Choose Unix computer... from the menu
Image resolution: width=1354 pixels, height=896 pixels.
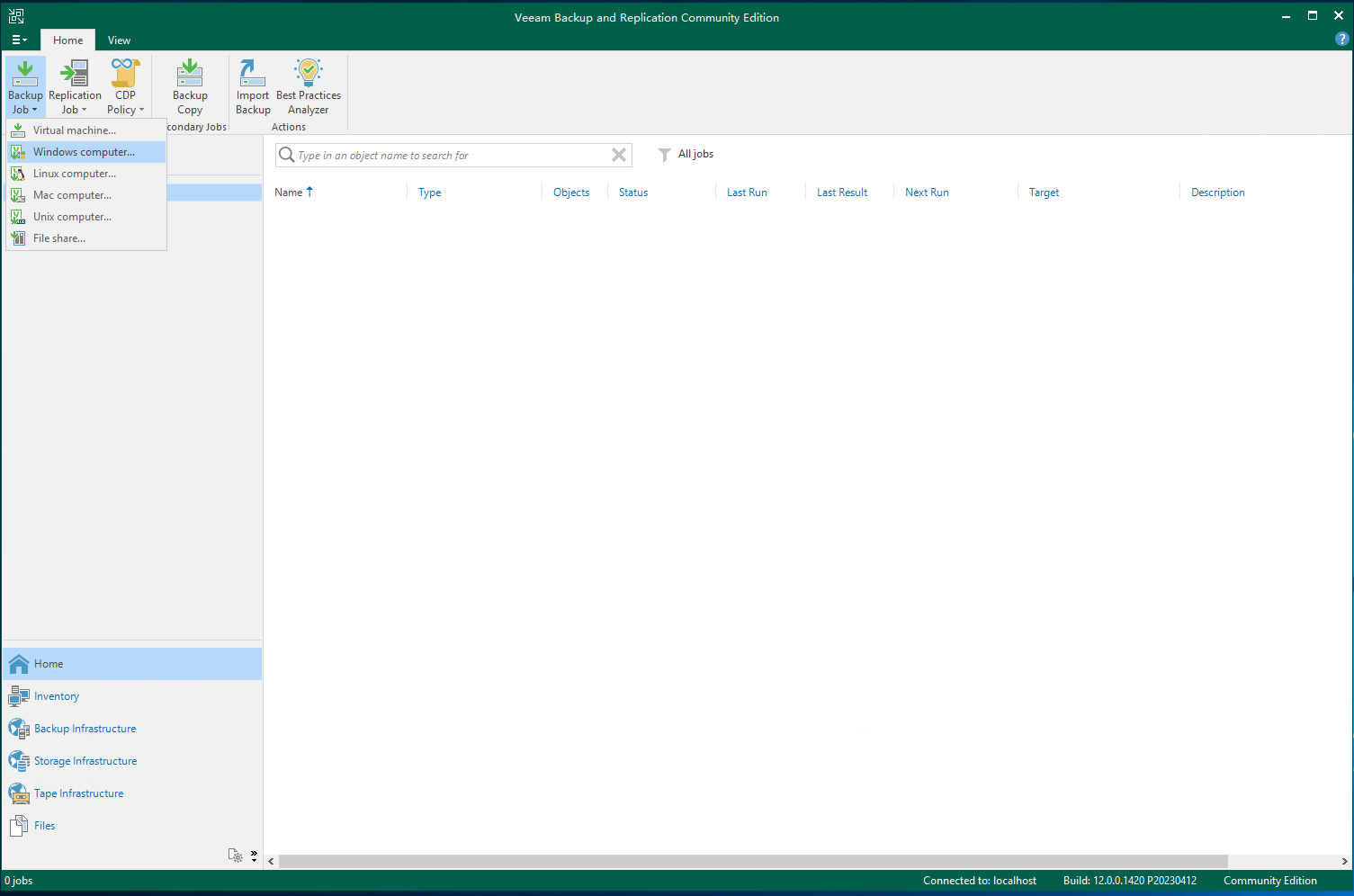(86, 217)
